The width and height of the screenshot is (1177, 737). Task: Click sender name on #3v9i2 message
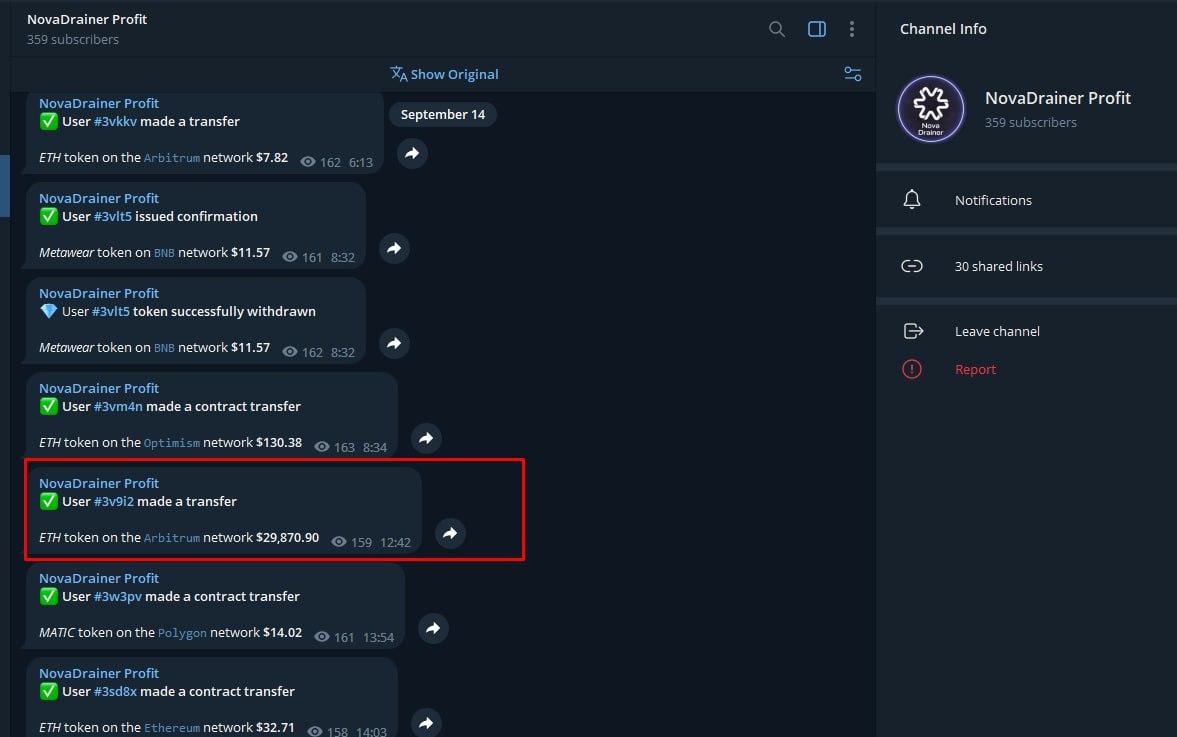pyautogui.click(x=99, y=483)
